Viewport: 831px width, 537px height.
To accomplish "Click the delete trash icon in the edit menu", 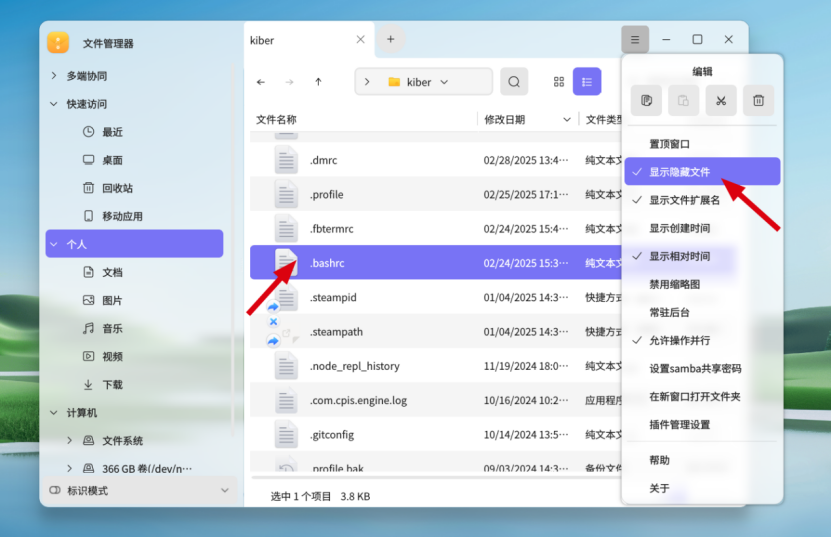I will point(758,100).
